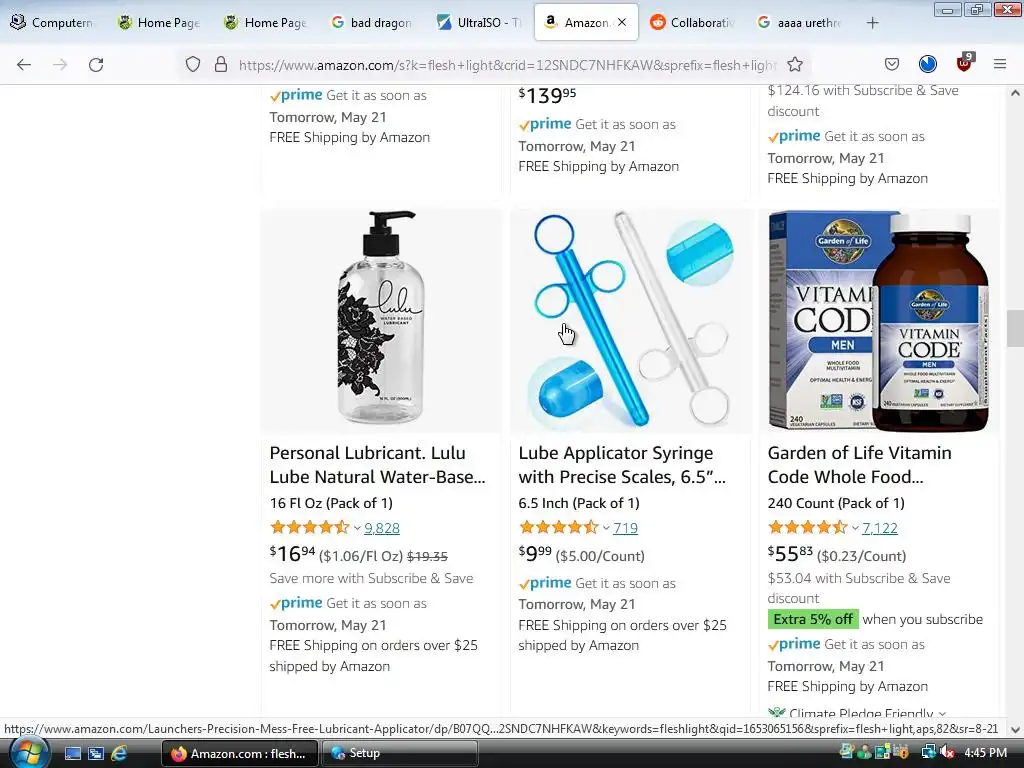Expand rating dropdown for Garden of Life vitamins
The width and height of the screenshot is (1024, 768).
855,528
